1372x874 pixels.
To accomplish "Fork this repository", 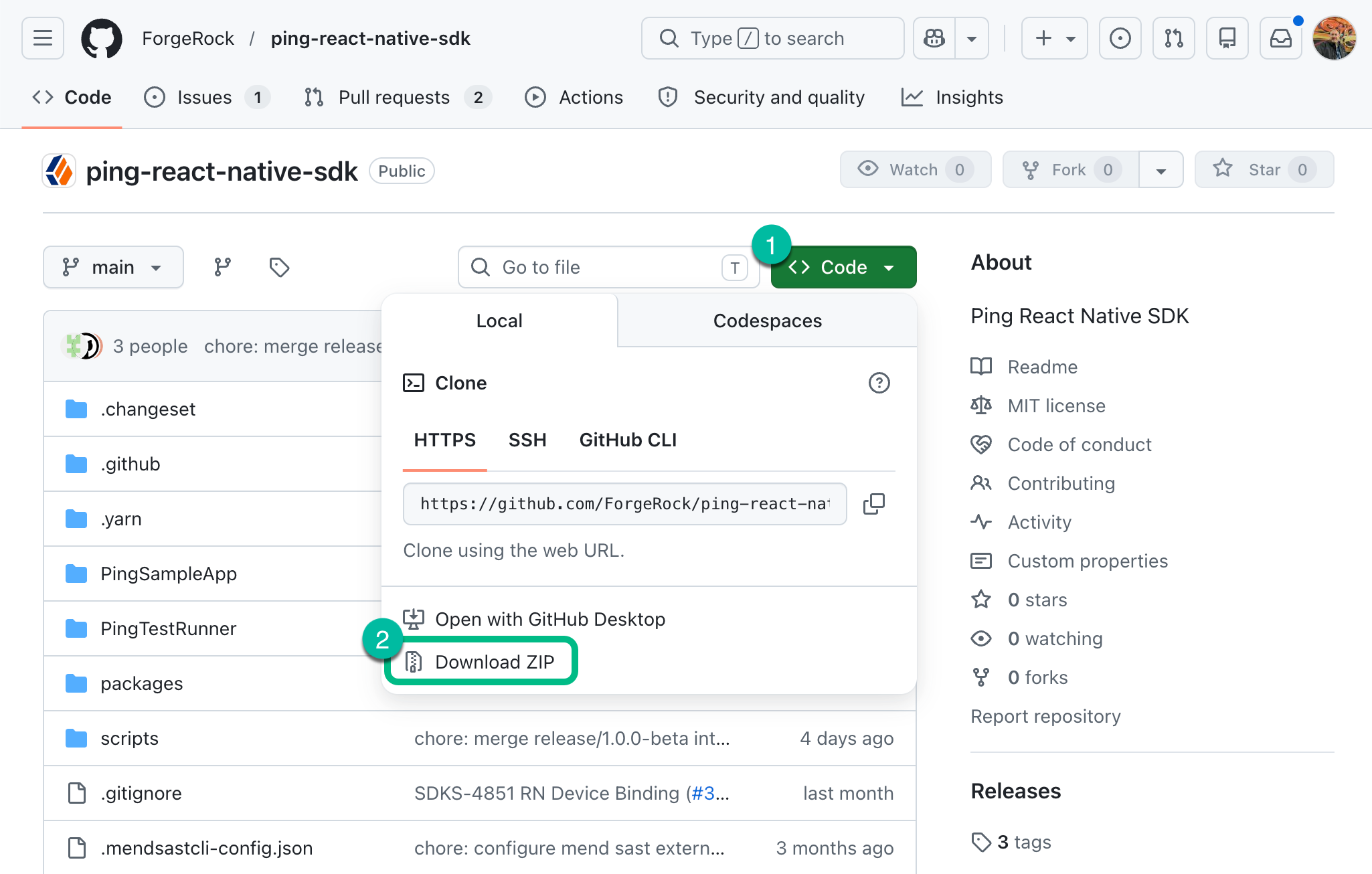I will pos(1071,170).
